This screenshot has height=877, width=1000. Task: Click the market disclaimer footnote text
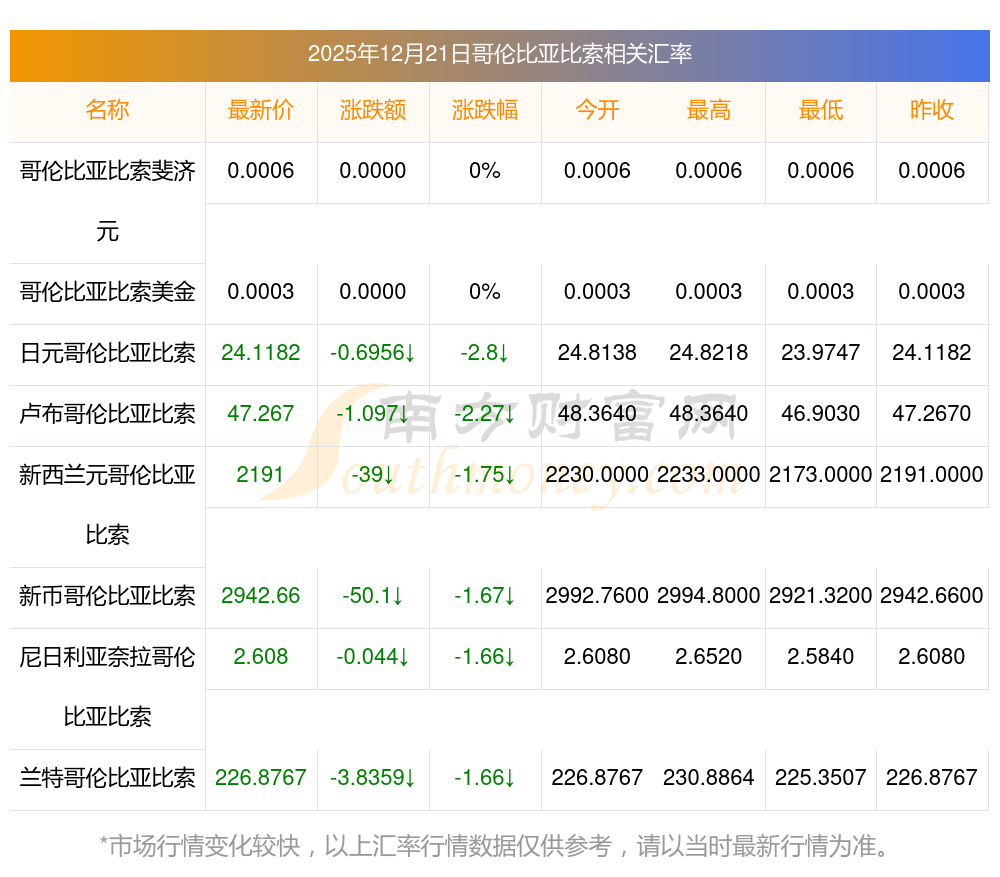point(495,846)
